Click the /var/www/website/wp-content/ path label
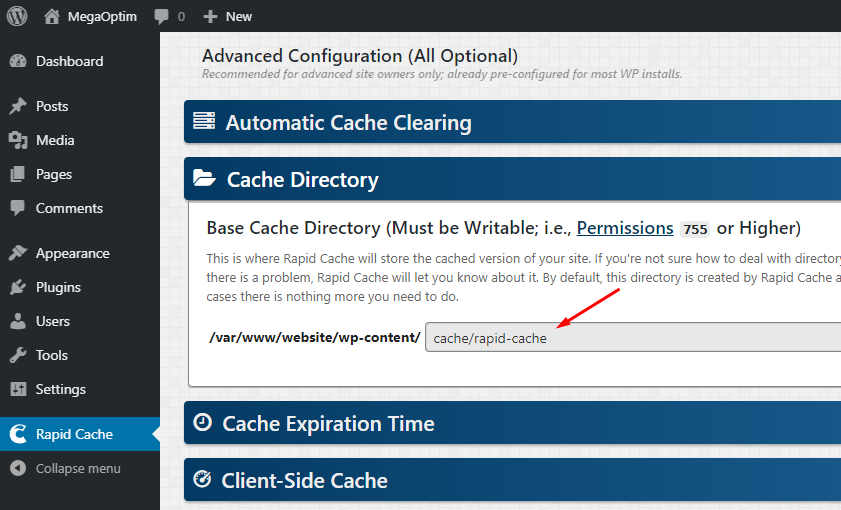The height and width of the screenshot is (510, 841). (315, 338)
